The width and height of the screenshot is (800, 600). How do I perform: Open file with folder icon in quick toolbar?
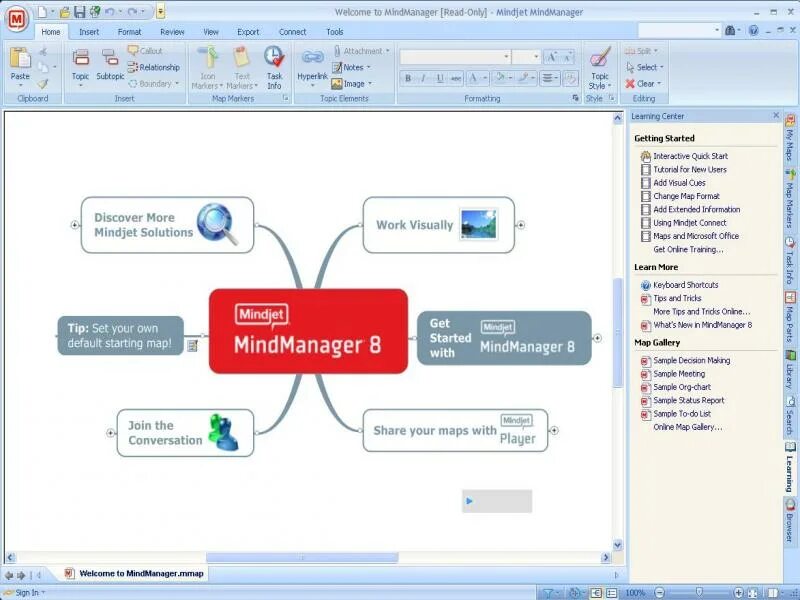(65, 11)
